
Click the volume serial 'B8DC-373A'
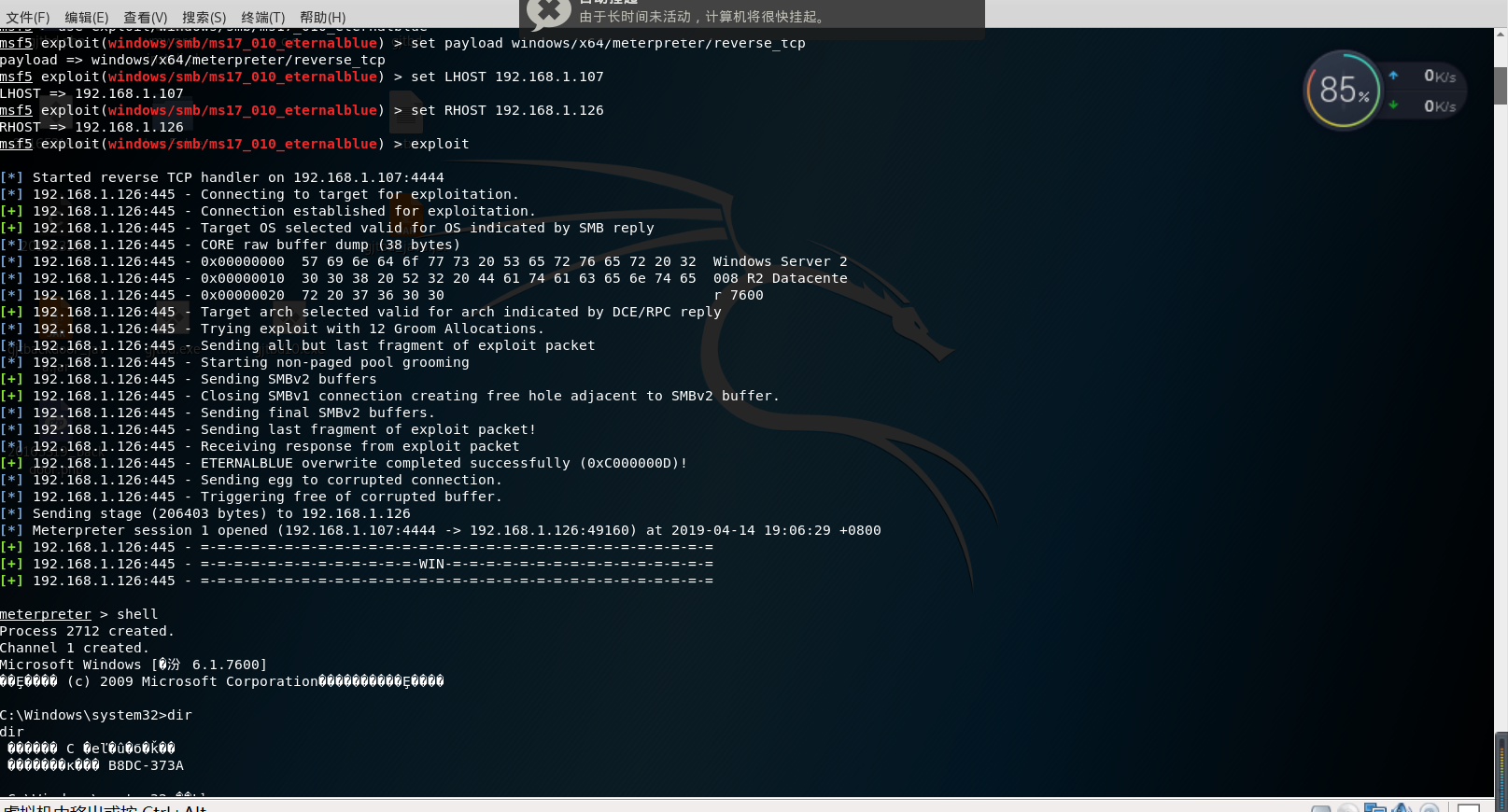[146, 765]
